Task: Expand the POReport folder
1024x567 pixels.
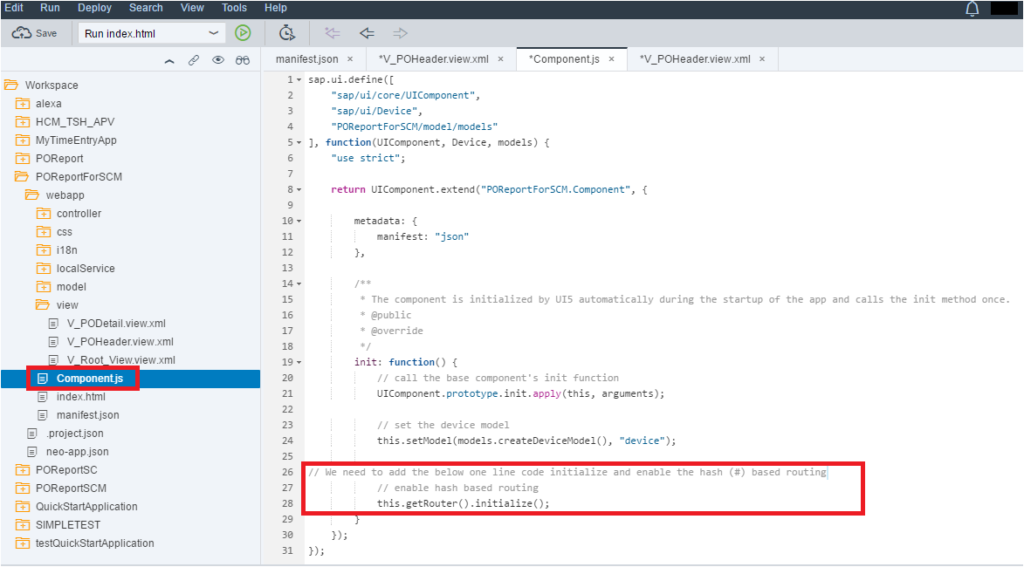Action: click(23, 158)
